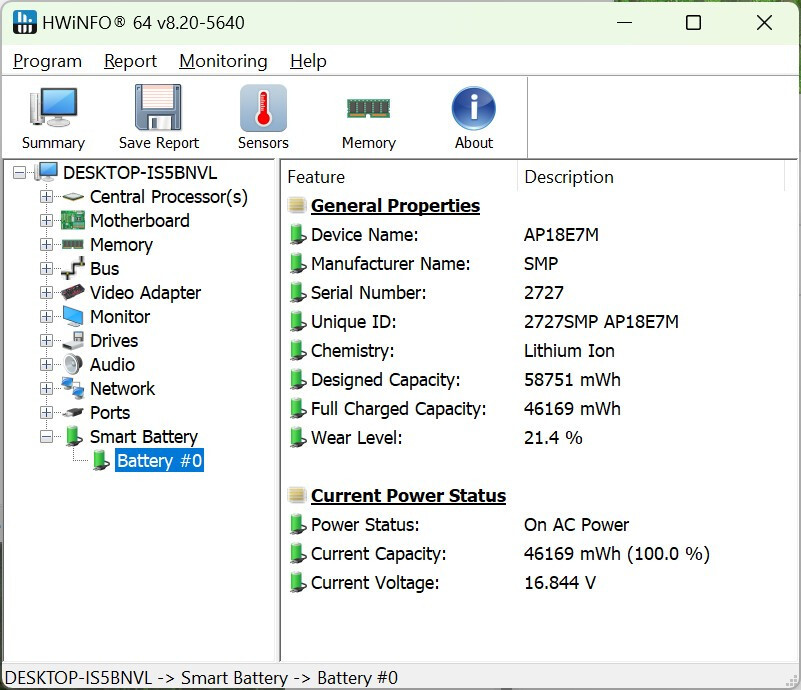This screenshot has width=801, height=690.
Task: Click the Designed Capacity value 58751 mWh
Action: click(572, 379)
